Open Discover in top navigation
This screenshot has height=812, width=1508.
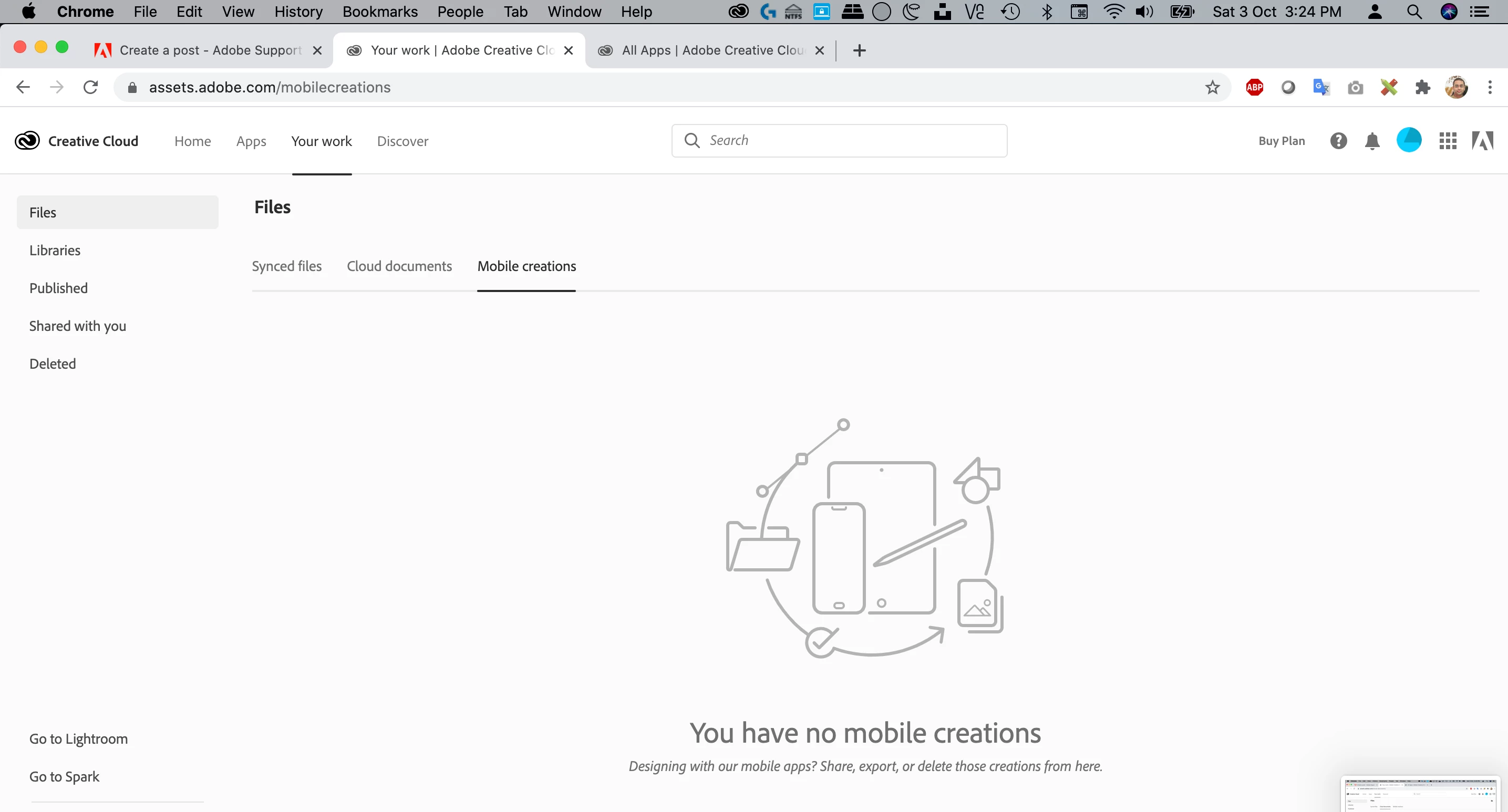pos(403,141)
